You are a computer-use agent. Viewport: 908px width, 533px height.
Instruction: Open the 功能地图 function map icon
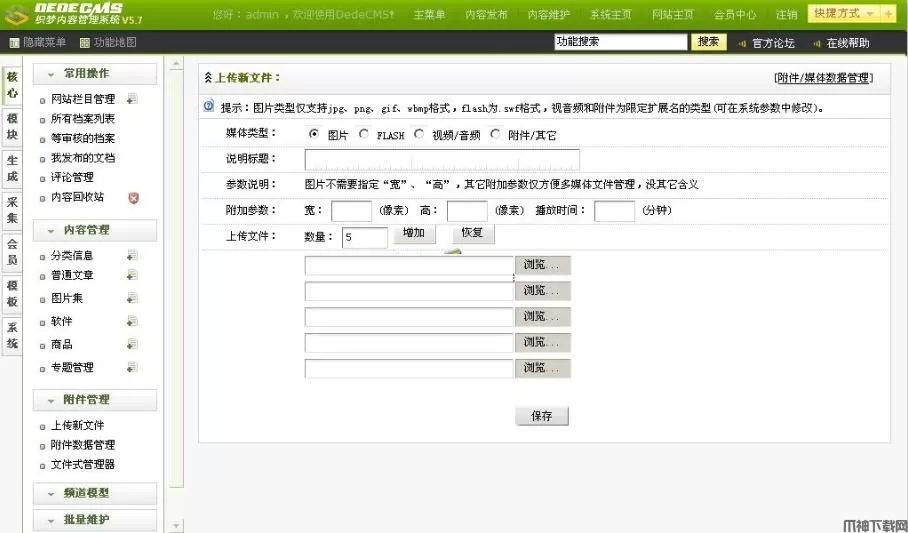tap(85, 43)
